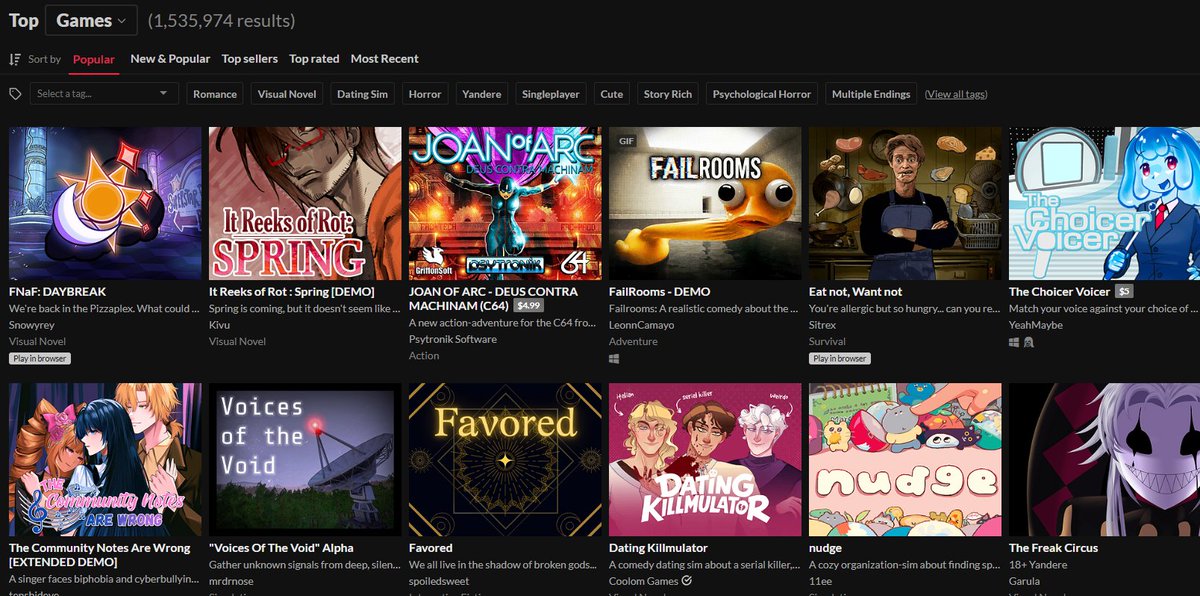
Task: Click the Action genre link
Action: [424, 355]
